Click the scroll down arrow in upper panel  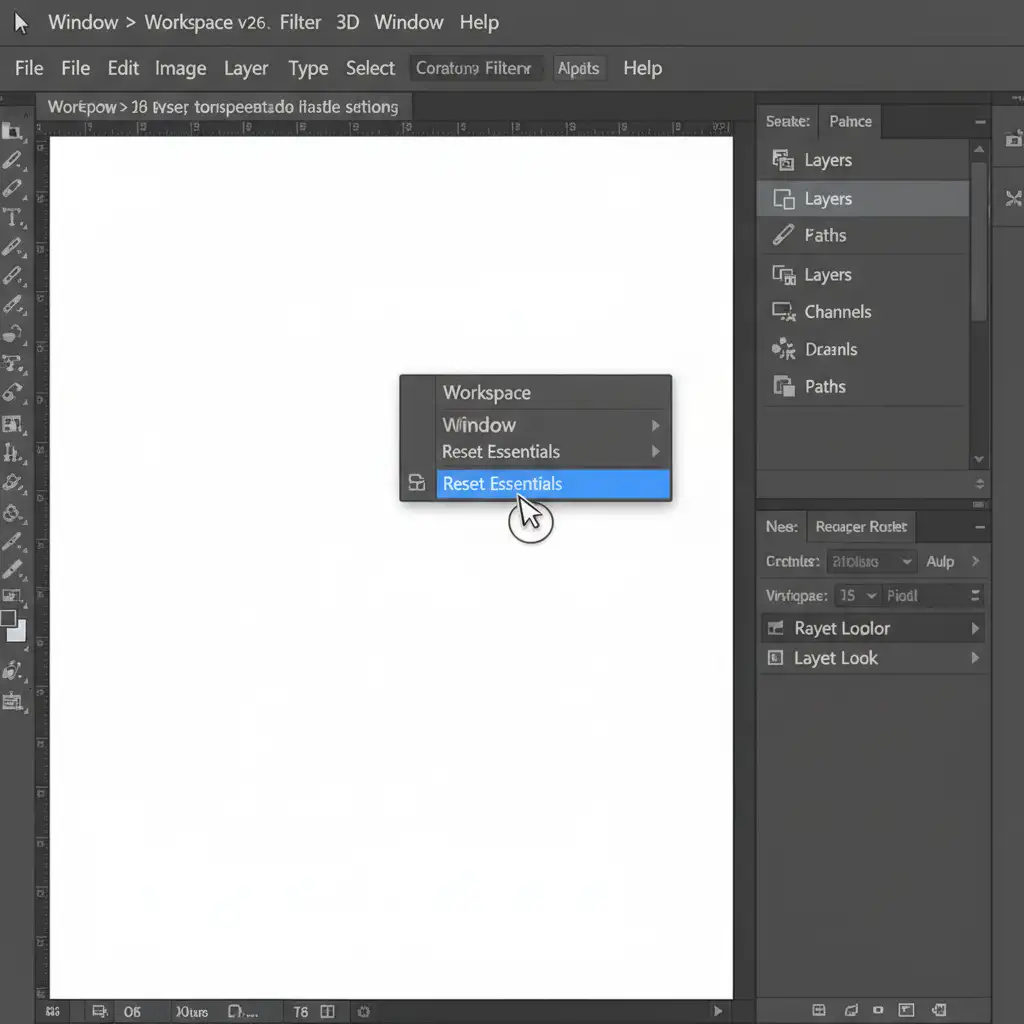click(x=978, y=459)
